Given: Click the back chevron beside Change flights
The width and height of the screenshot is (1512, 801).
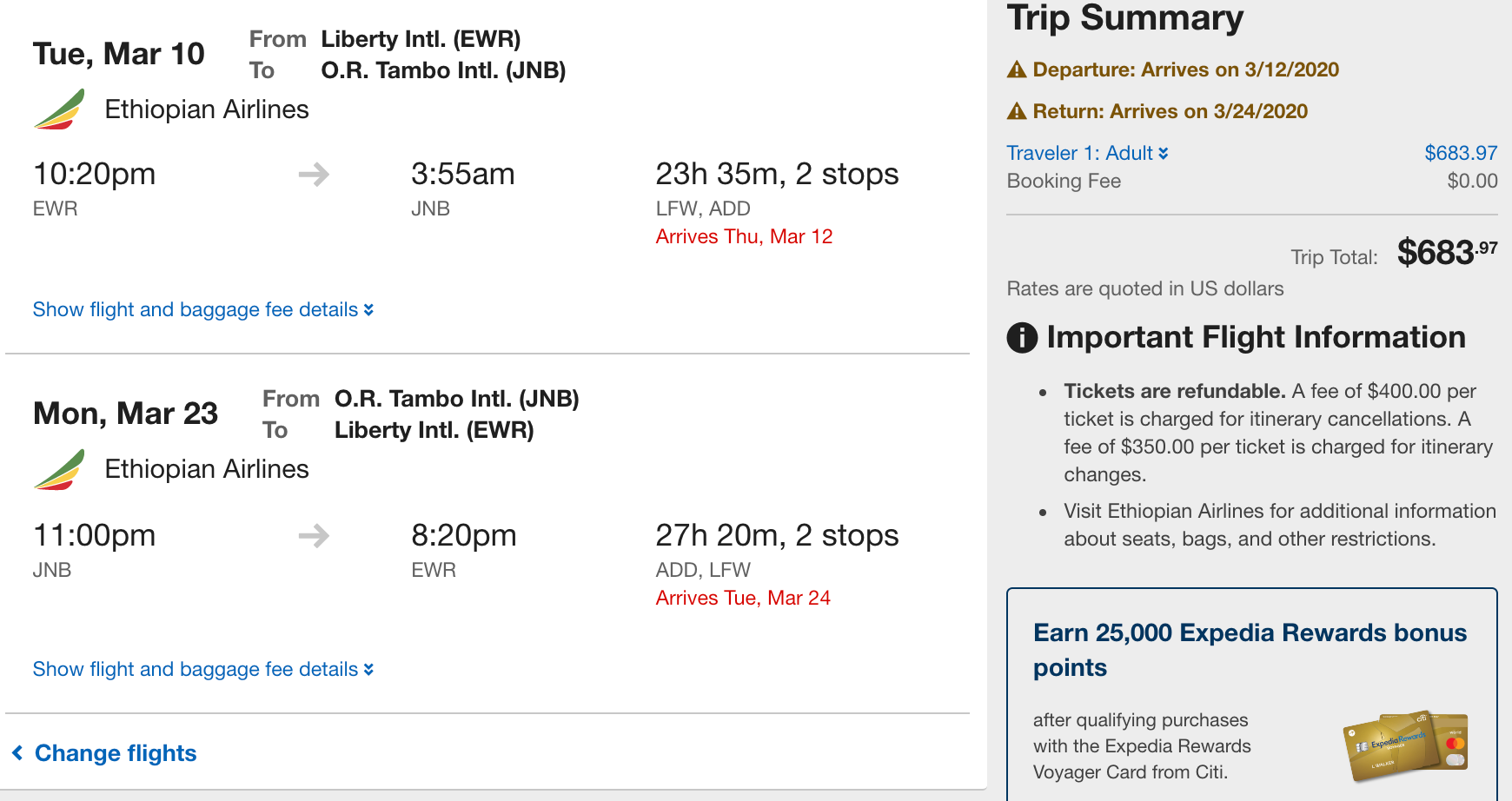Looking at the screenshot, I should point(17,753).
